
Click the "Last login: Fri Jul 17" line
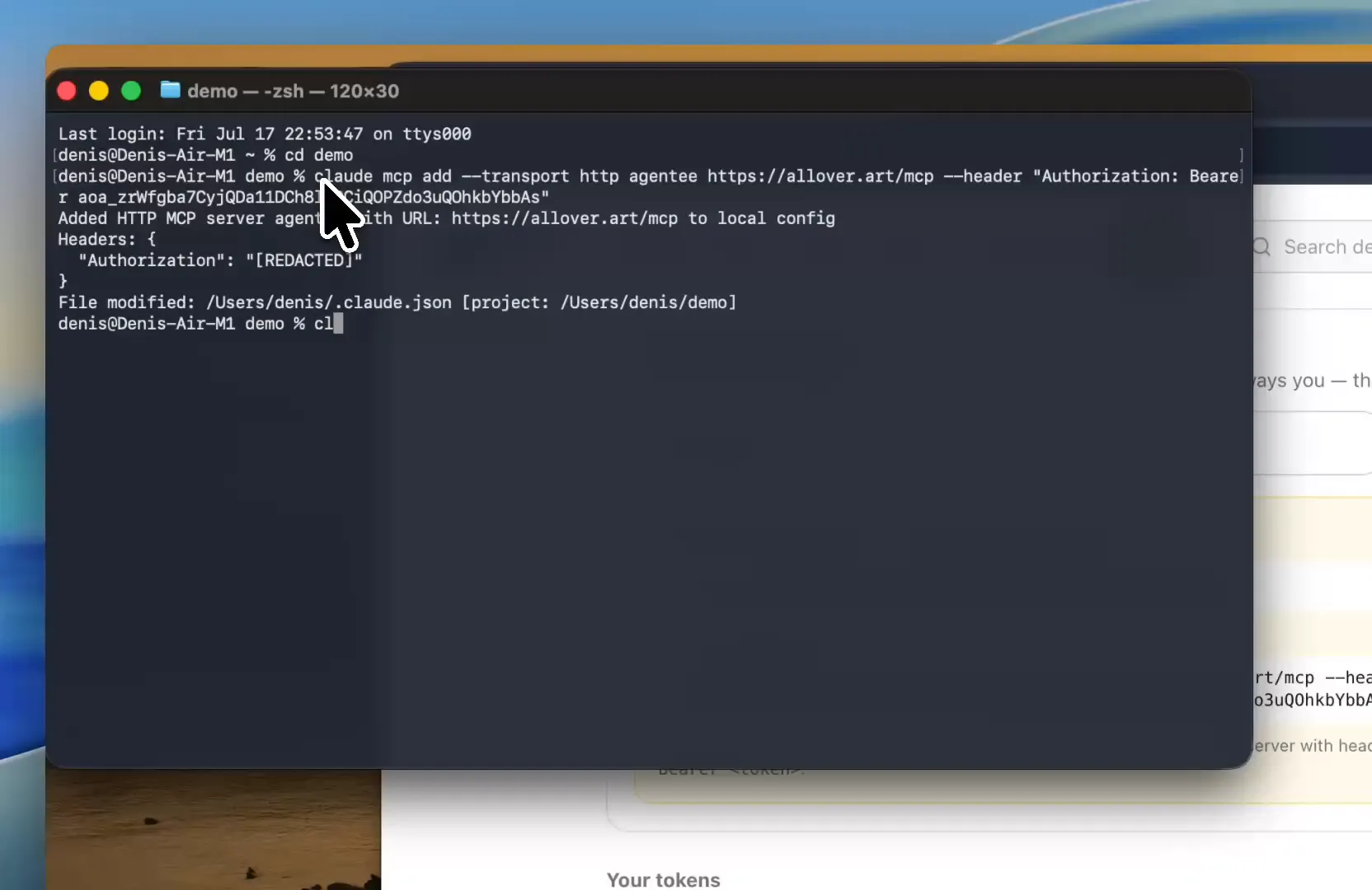pos(265,133)
